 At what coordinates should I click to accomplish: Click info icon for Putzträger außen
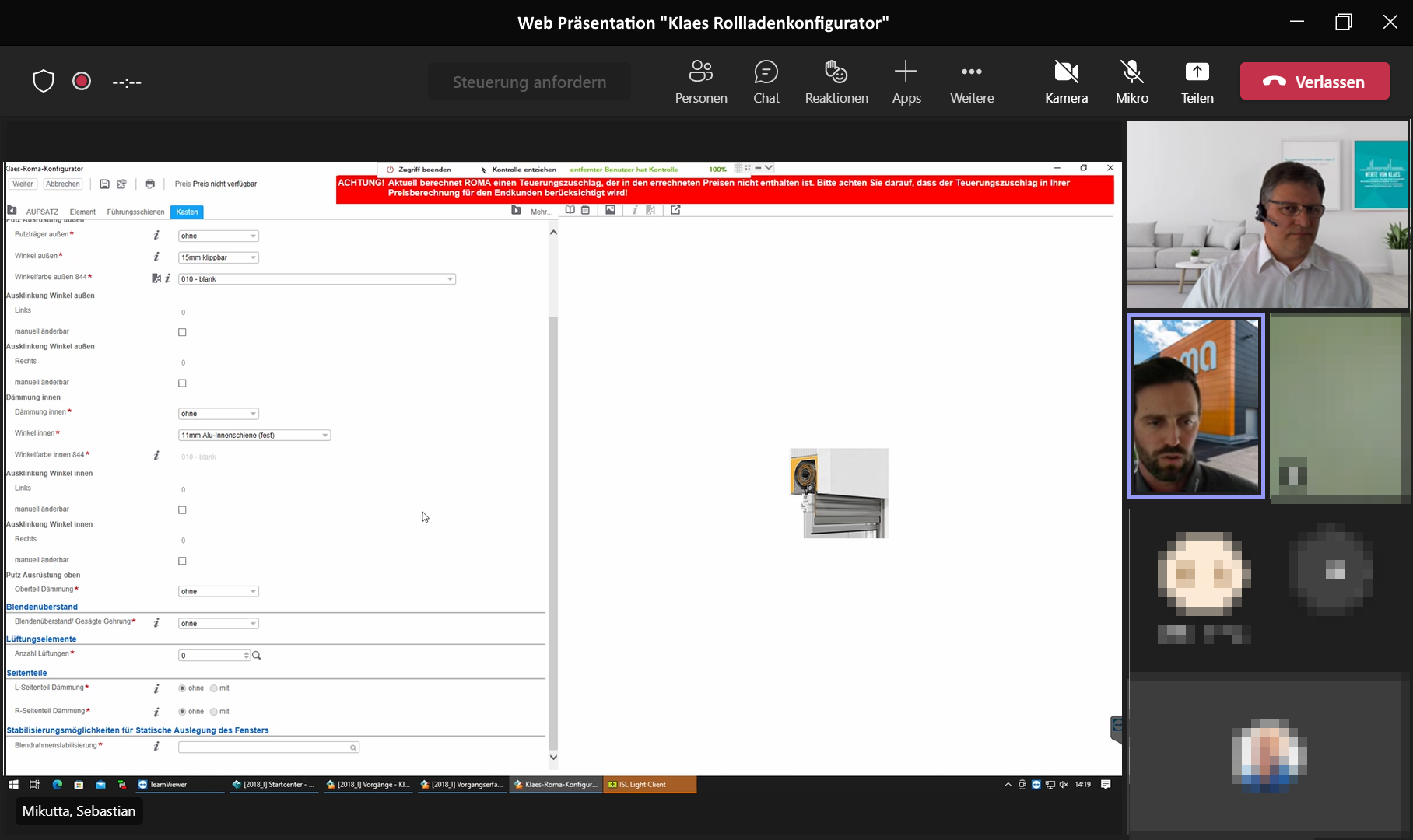[156, 235]
